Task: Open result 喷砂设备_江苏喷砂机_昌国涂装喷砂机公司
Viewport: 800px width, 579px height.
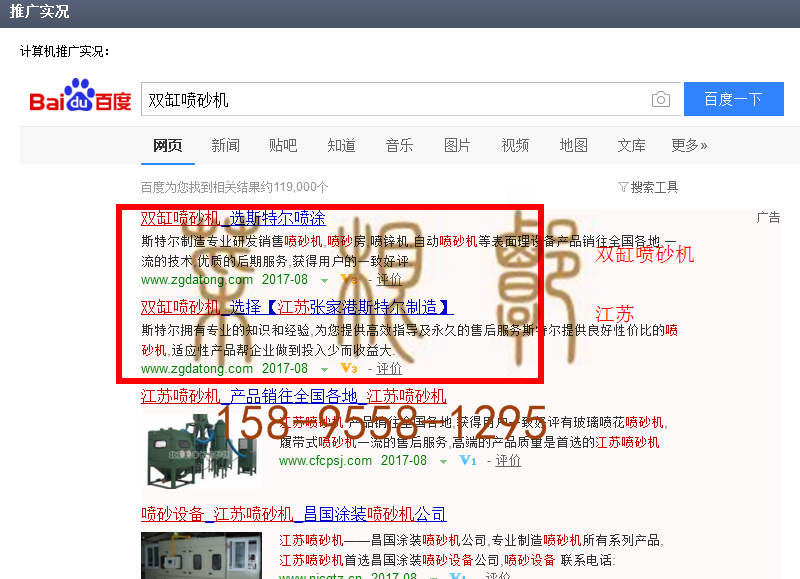Action: pyautogui.click(x=293, y=514)
